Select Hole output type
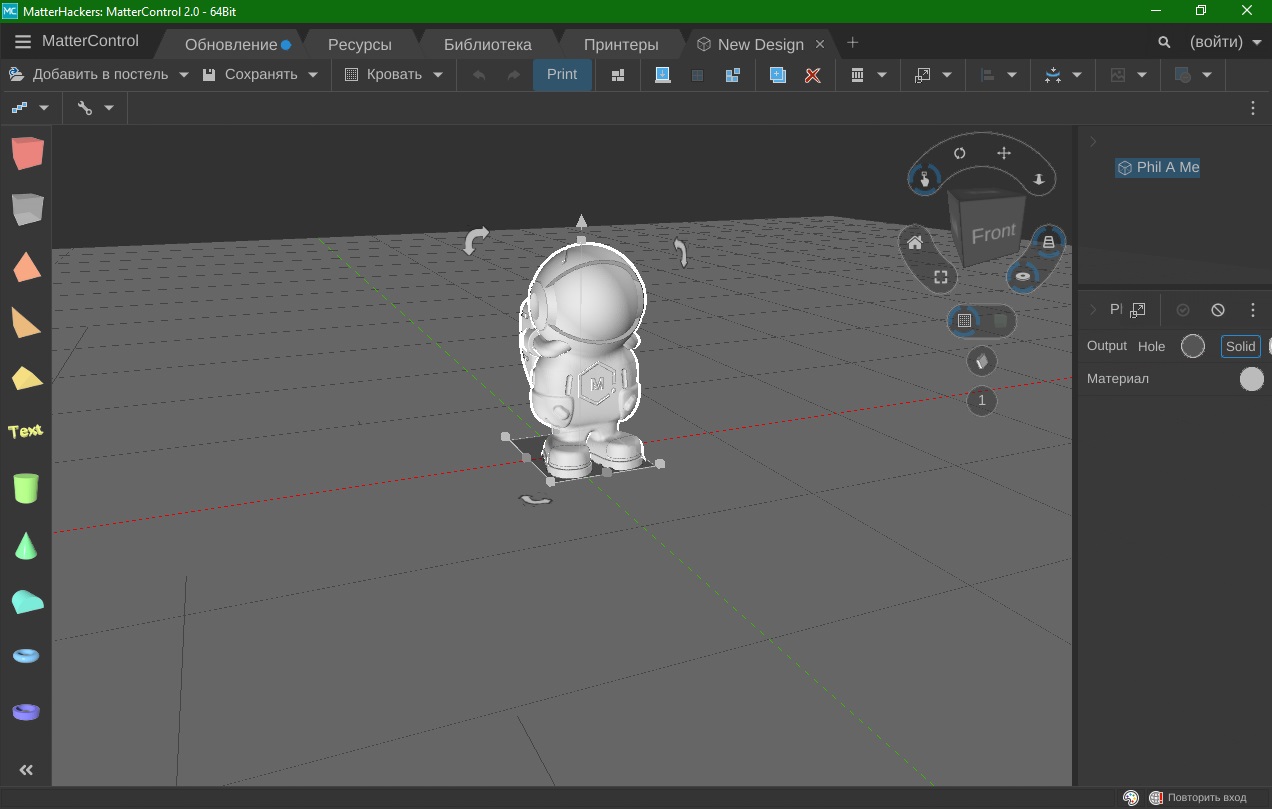Image resolution: width=1272 pixels, height=809 pixels. point(1152,346)
